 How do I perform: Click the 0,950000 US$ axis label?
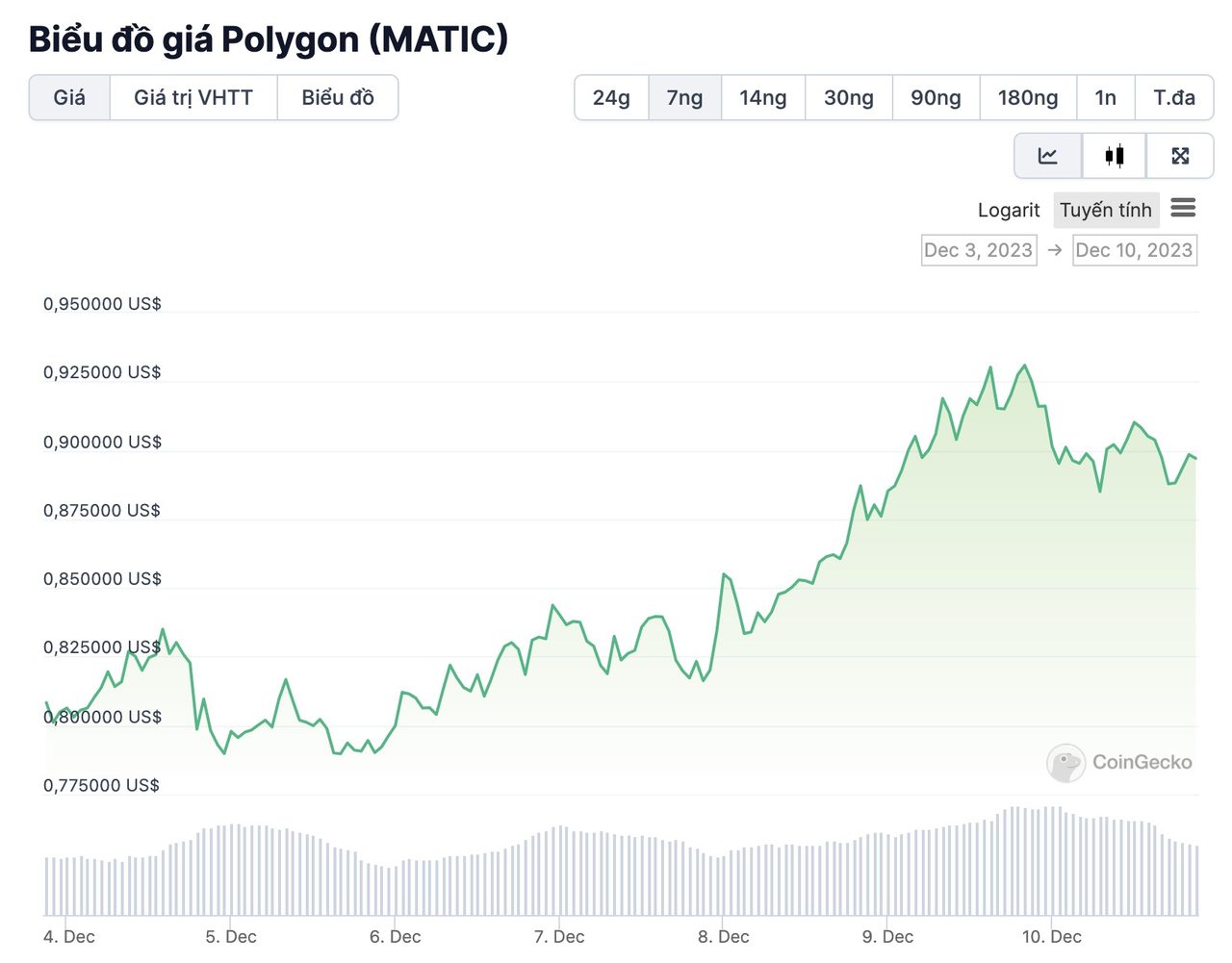[102, 304]
